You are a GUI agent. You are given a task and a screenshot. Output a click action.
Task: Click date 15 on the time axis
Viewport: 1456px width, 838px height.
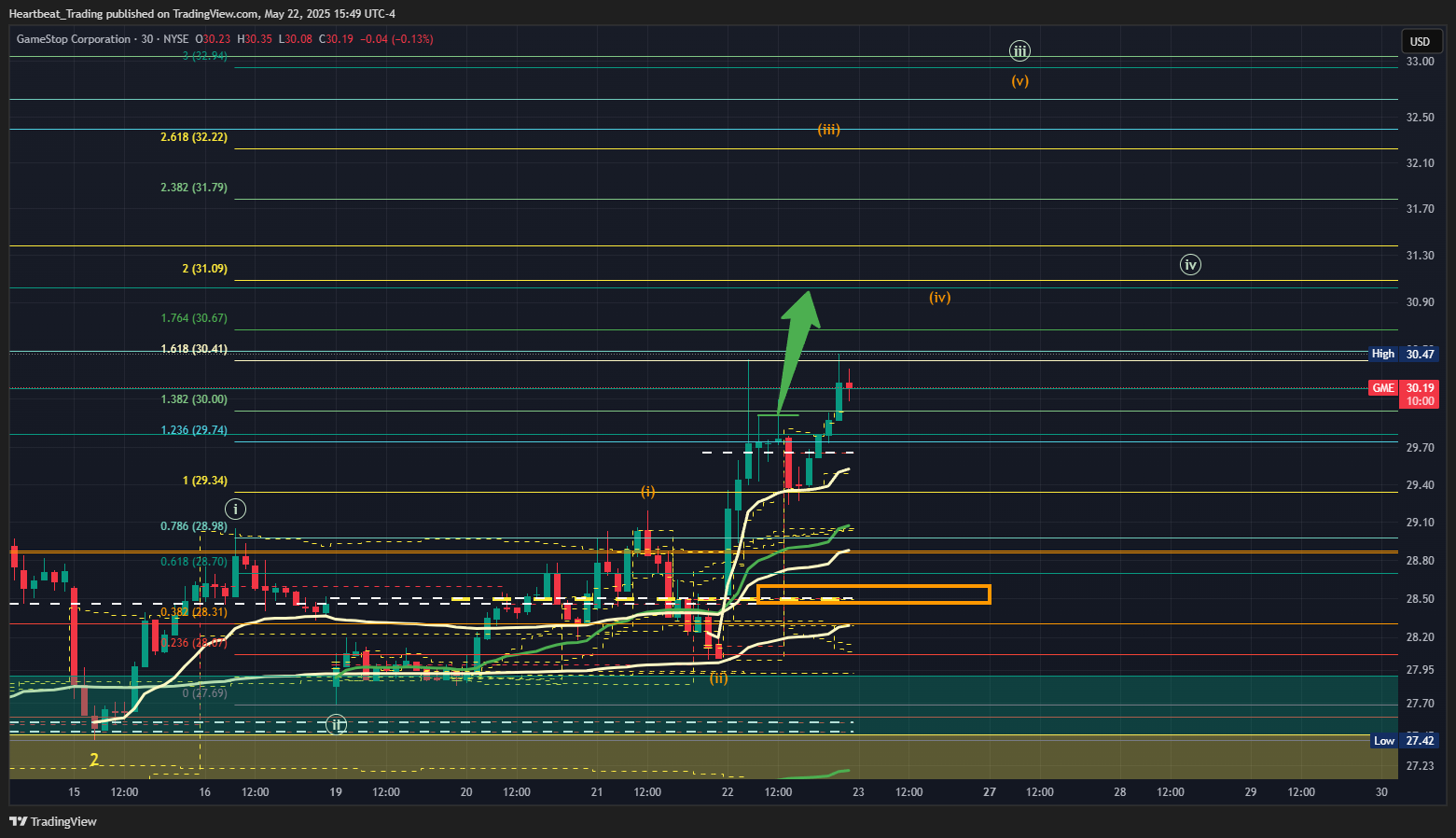coord(75,792)
